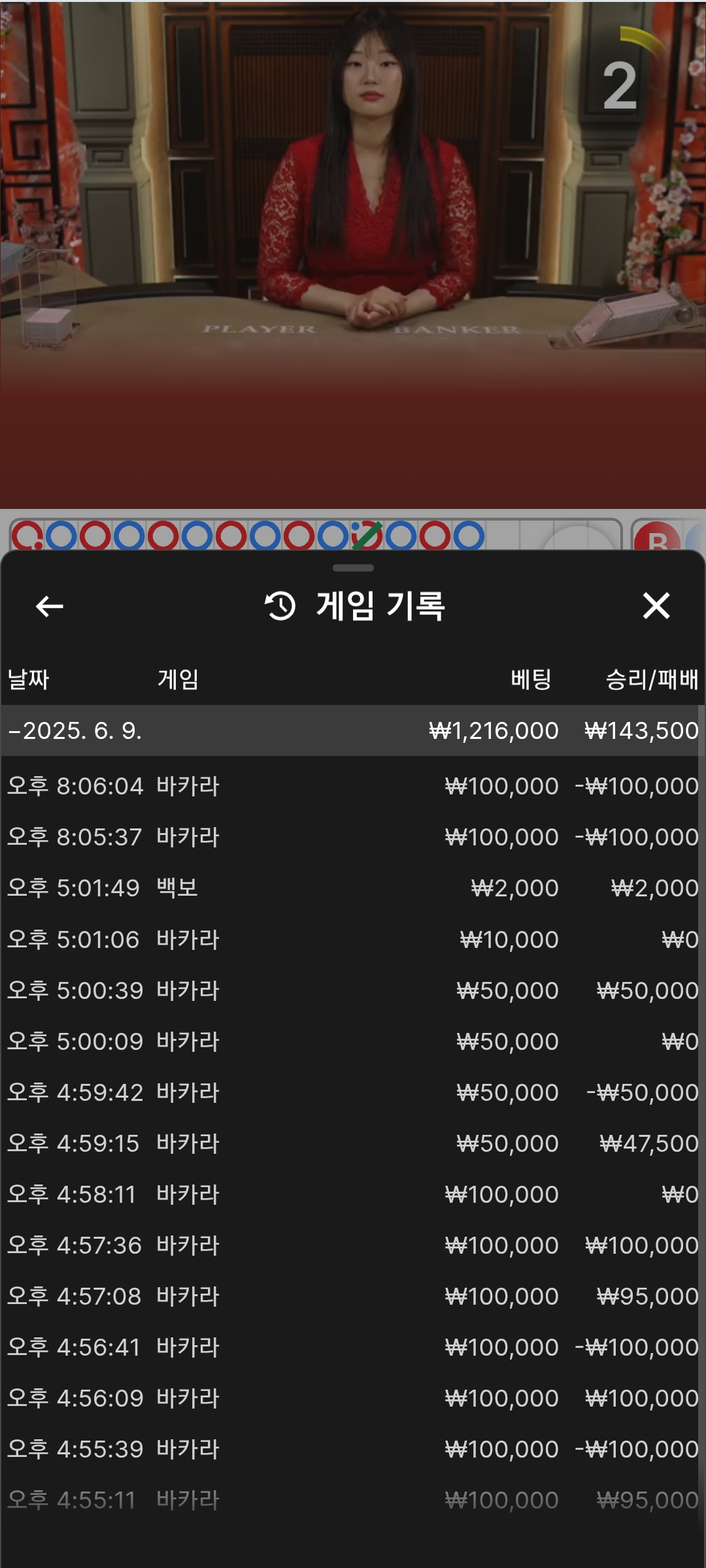Tap the -₩50,000 loss amount
The image size is (706, 1568).
tap(643, 1092)
